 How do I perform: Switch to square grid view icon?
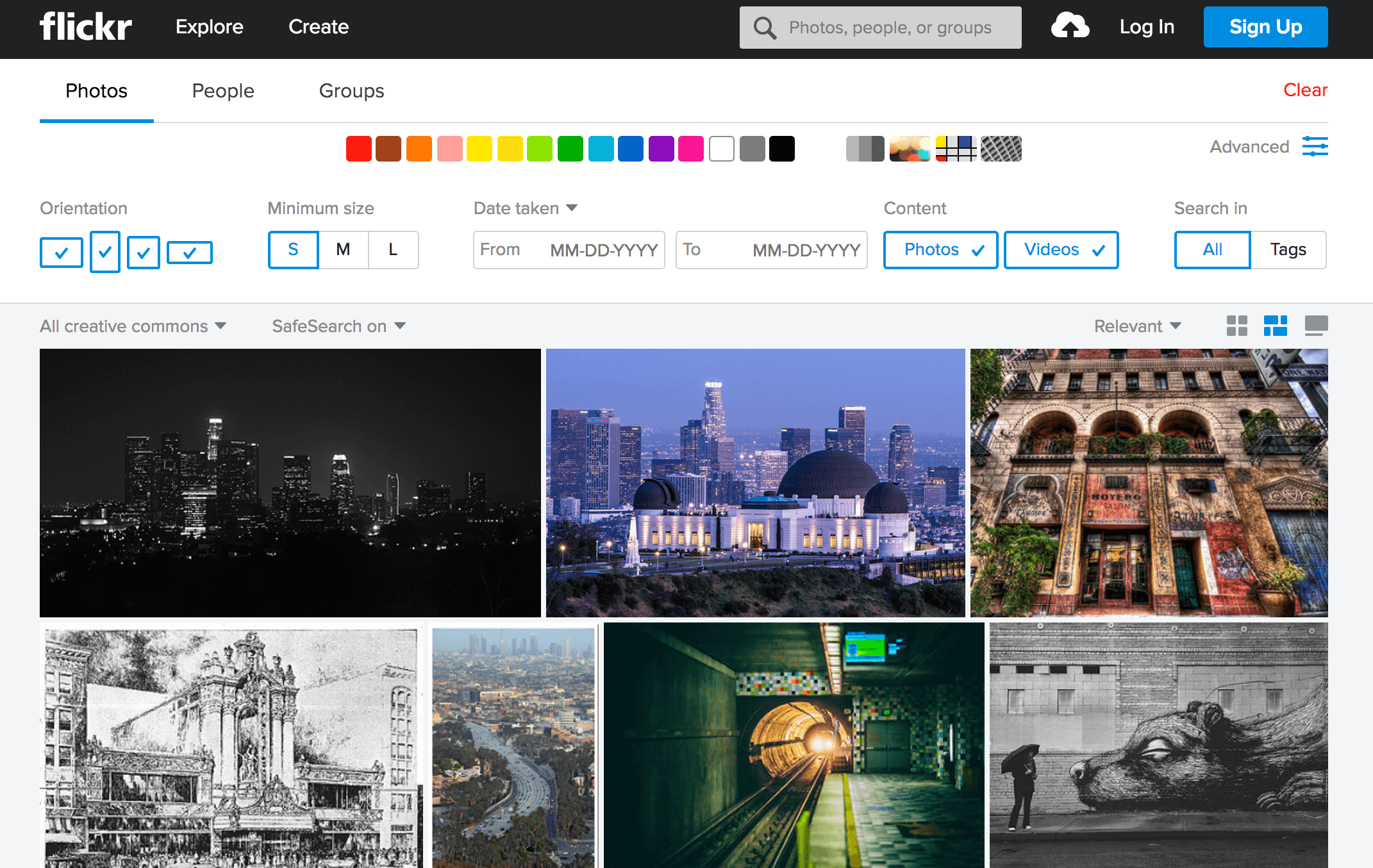coord(1236,326)
